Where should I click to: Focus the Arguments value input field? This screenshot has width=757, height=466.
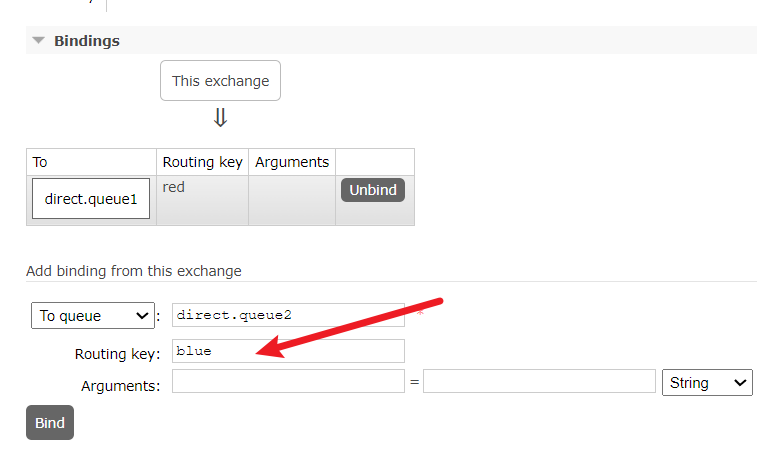[539, 382]
